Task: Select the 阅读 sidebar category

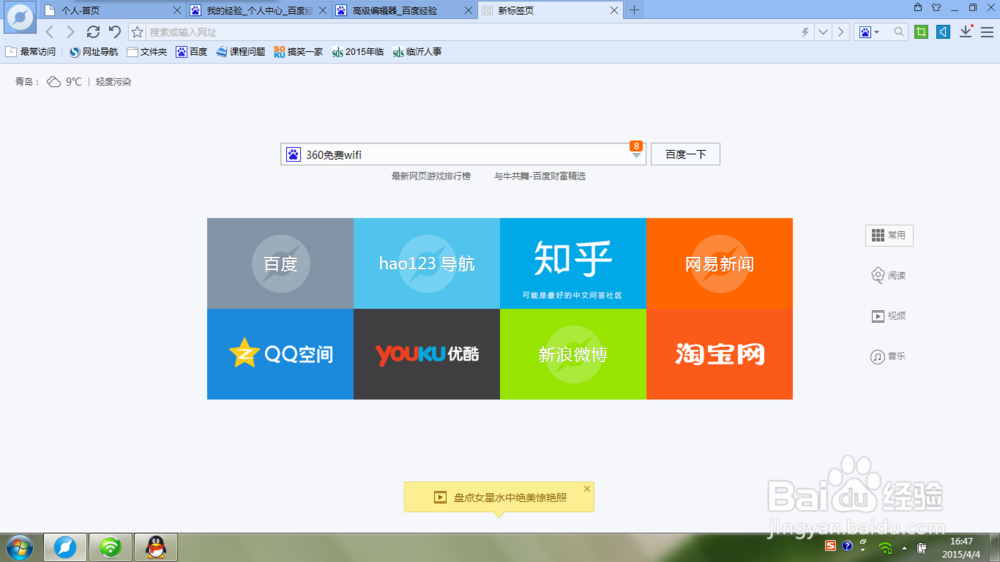Action: 889,276
